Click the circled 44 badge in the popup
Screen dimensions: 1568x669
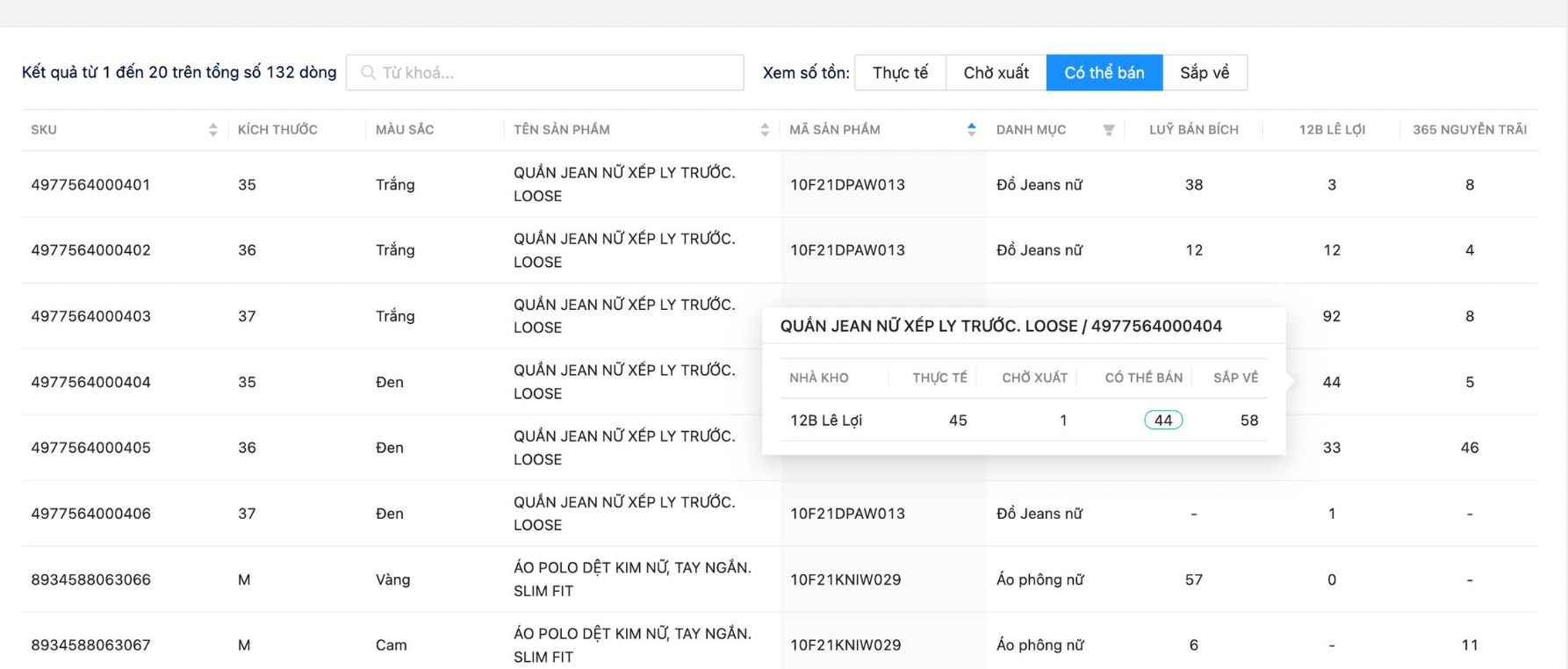1162,421
